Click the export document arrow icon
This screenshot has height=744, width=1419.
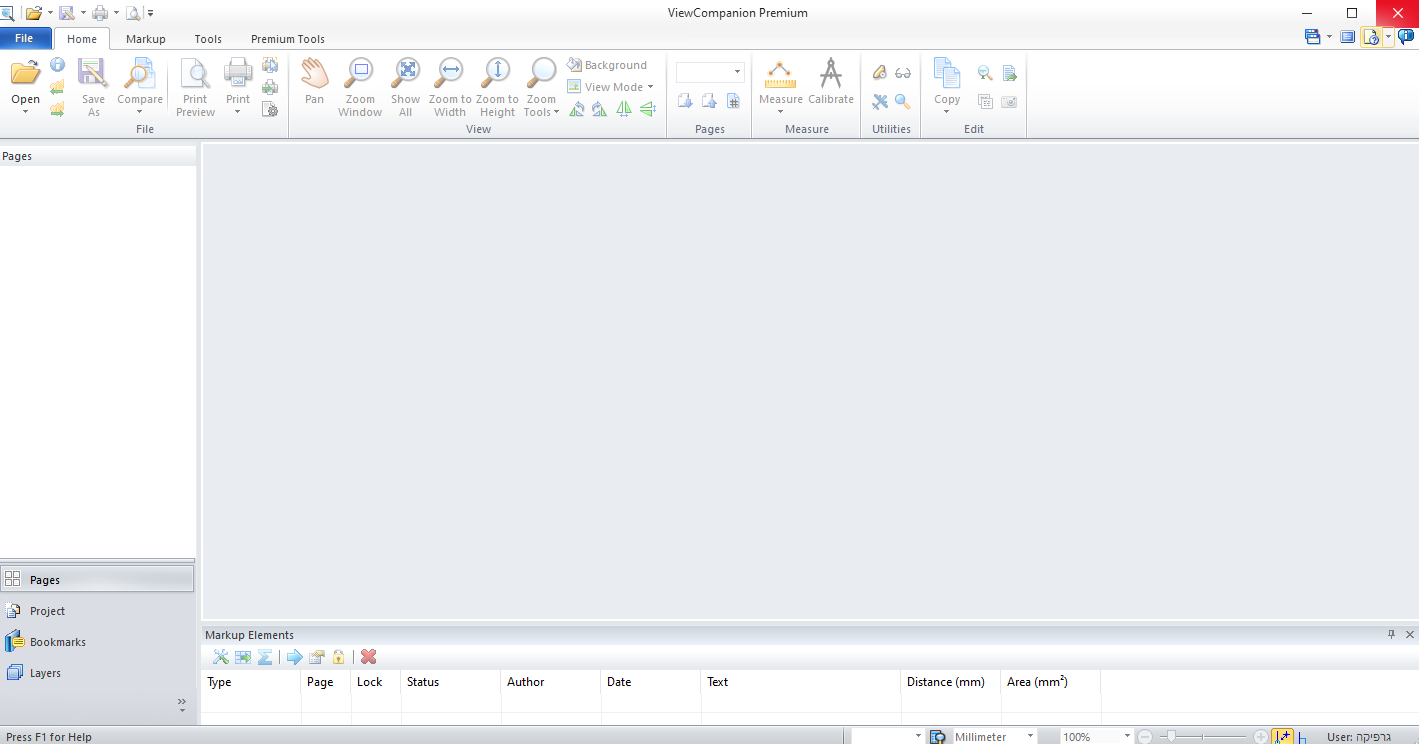point(1009,73)
